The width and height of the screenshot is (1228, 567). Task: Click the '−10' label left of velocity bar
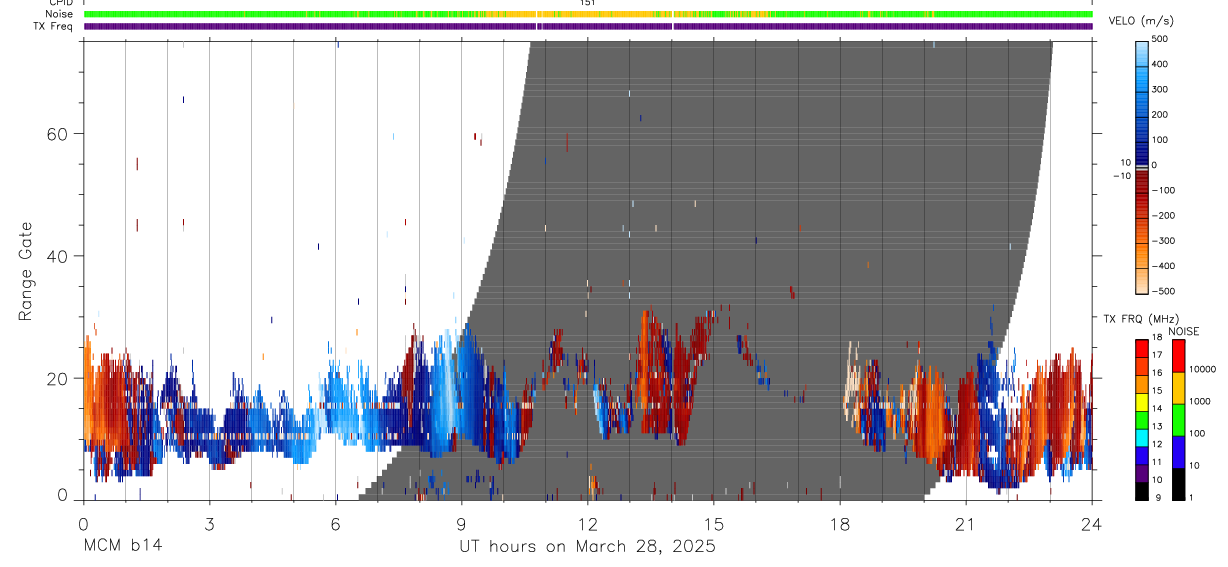[1120, 175]
